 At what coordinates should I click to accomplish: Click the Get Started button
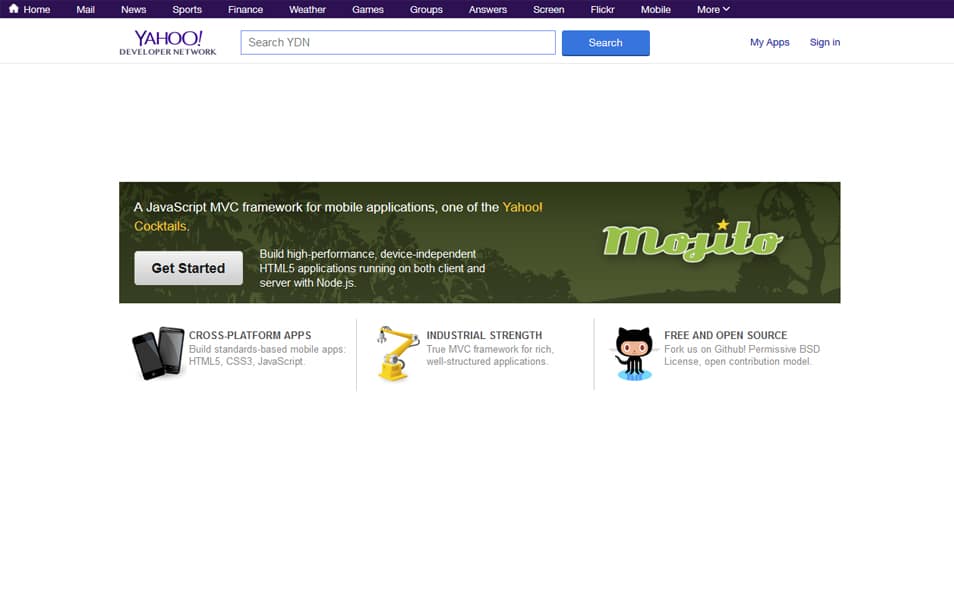pos(188,268)
